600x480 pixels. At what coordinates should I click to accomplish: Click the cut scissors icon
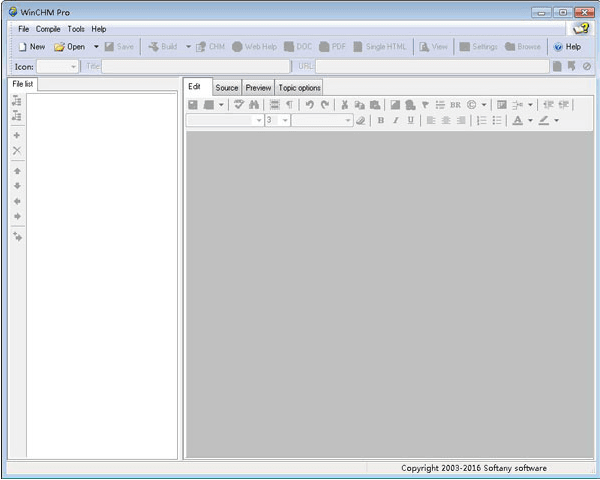pos(344,104)
